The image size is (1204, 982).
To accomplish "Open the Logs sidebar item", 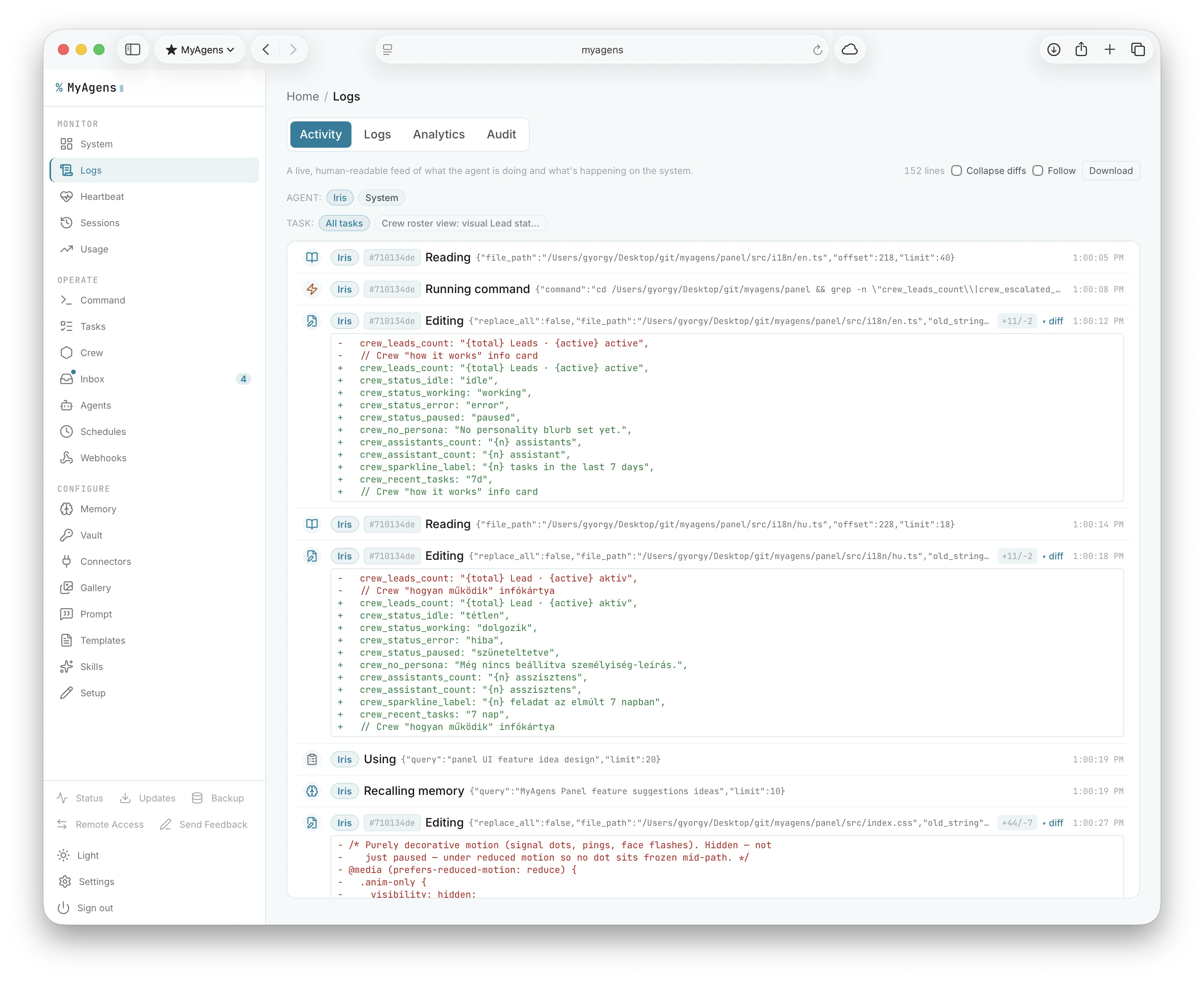I will 154,170.
